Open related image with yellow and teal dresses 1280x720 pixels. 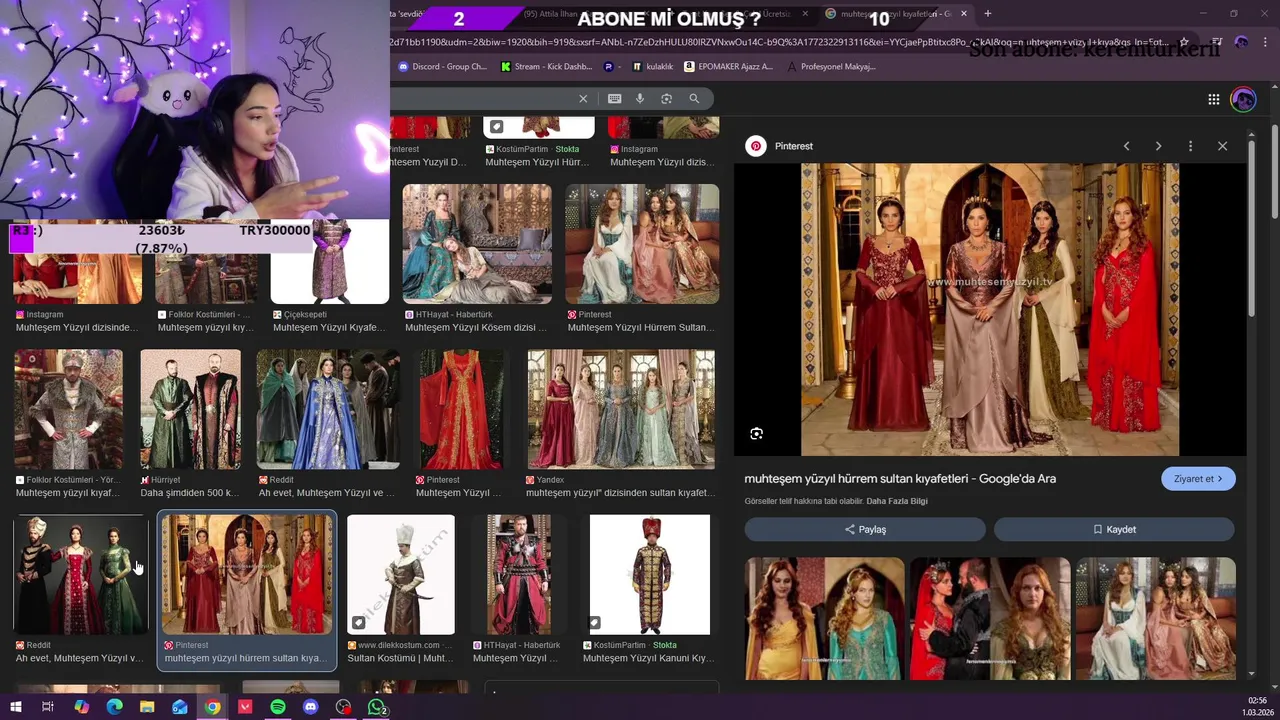pos(824,619)
